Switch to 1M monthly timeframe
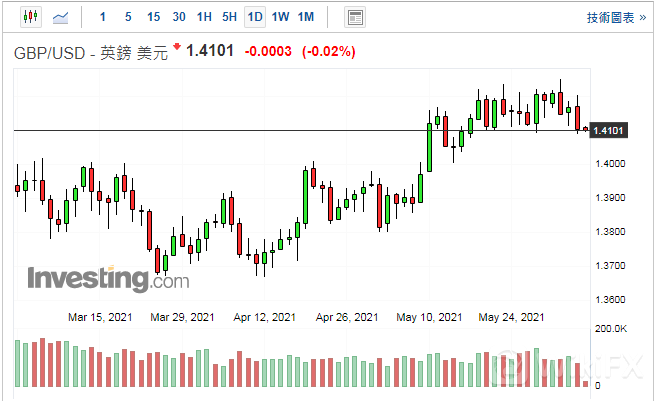 (306, 17)
